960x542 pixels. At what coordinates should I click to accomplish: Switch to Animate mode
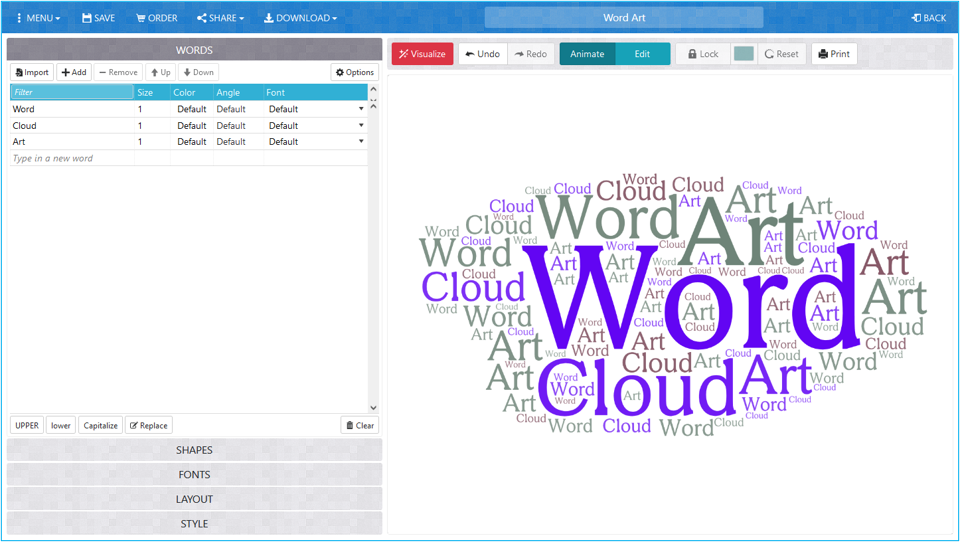(587, 54)
